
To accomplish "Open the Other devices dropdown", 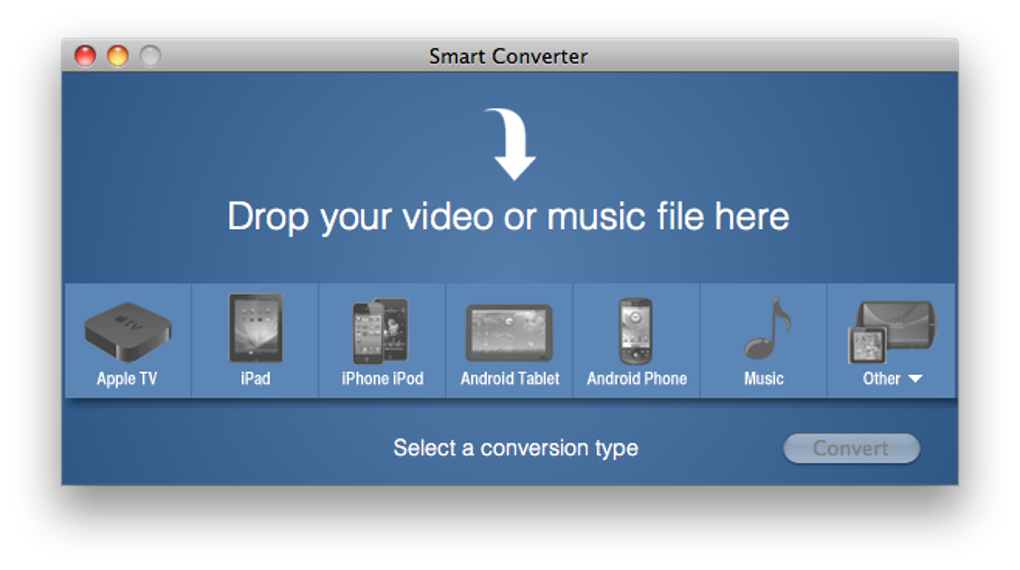I will [x=891, y=341].
